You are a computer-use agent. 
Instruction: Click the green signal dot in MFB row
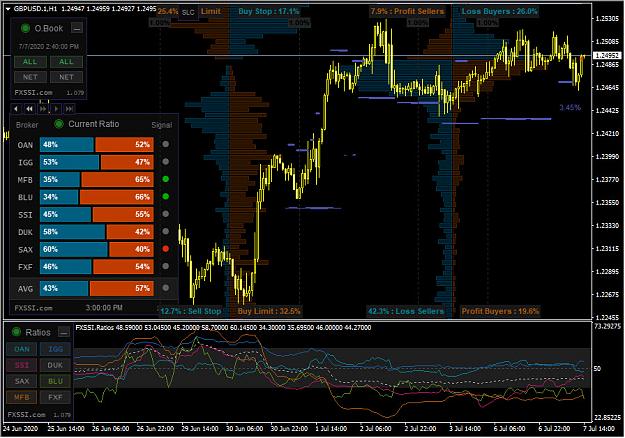[x=165, y=179]
